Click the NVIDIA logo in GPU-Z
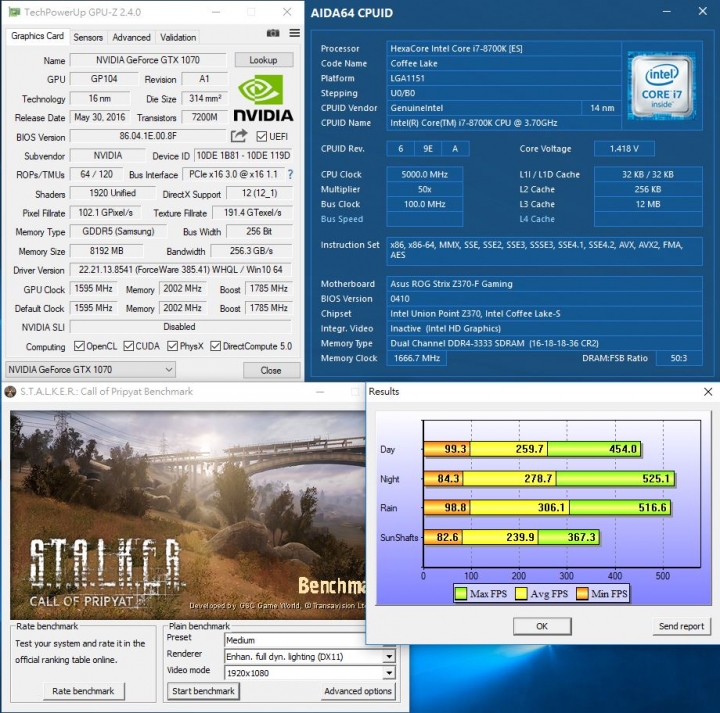This screenshot has width=720, height=713. (x=263, y=98)
